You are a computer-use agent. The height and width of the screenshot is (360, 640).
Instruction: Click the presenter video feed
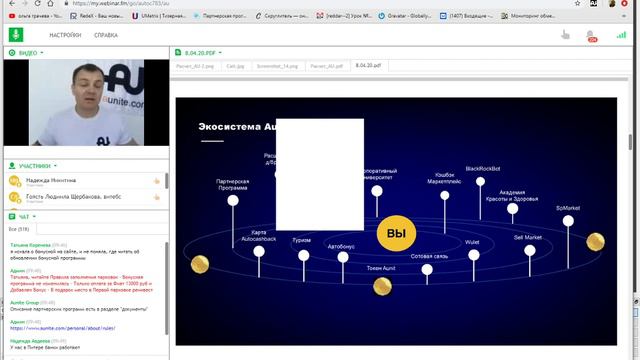[86, 102]
